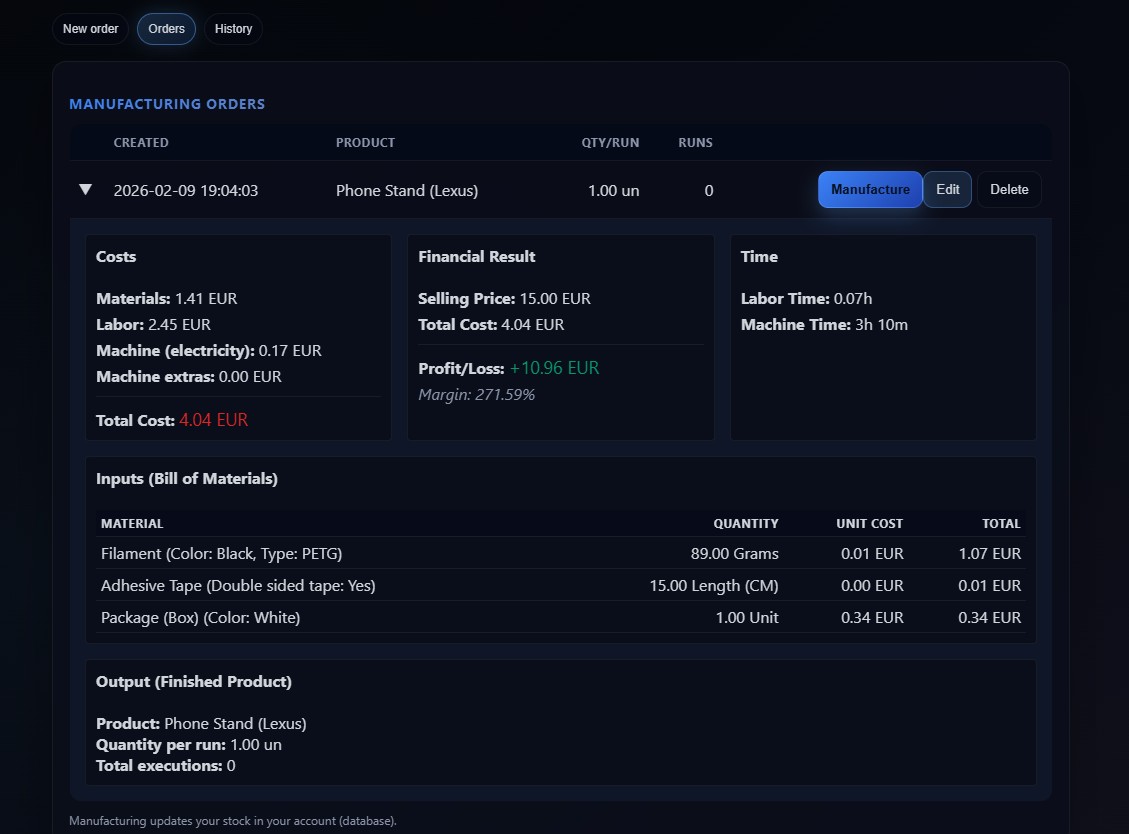The width and height of the screenshot is (1129, 834).
Task: Click the green Profit/Loss value
Action: click(x=554, y=369)
